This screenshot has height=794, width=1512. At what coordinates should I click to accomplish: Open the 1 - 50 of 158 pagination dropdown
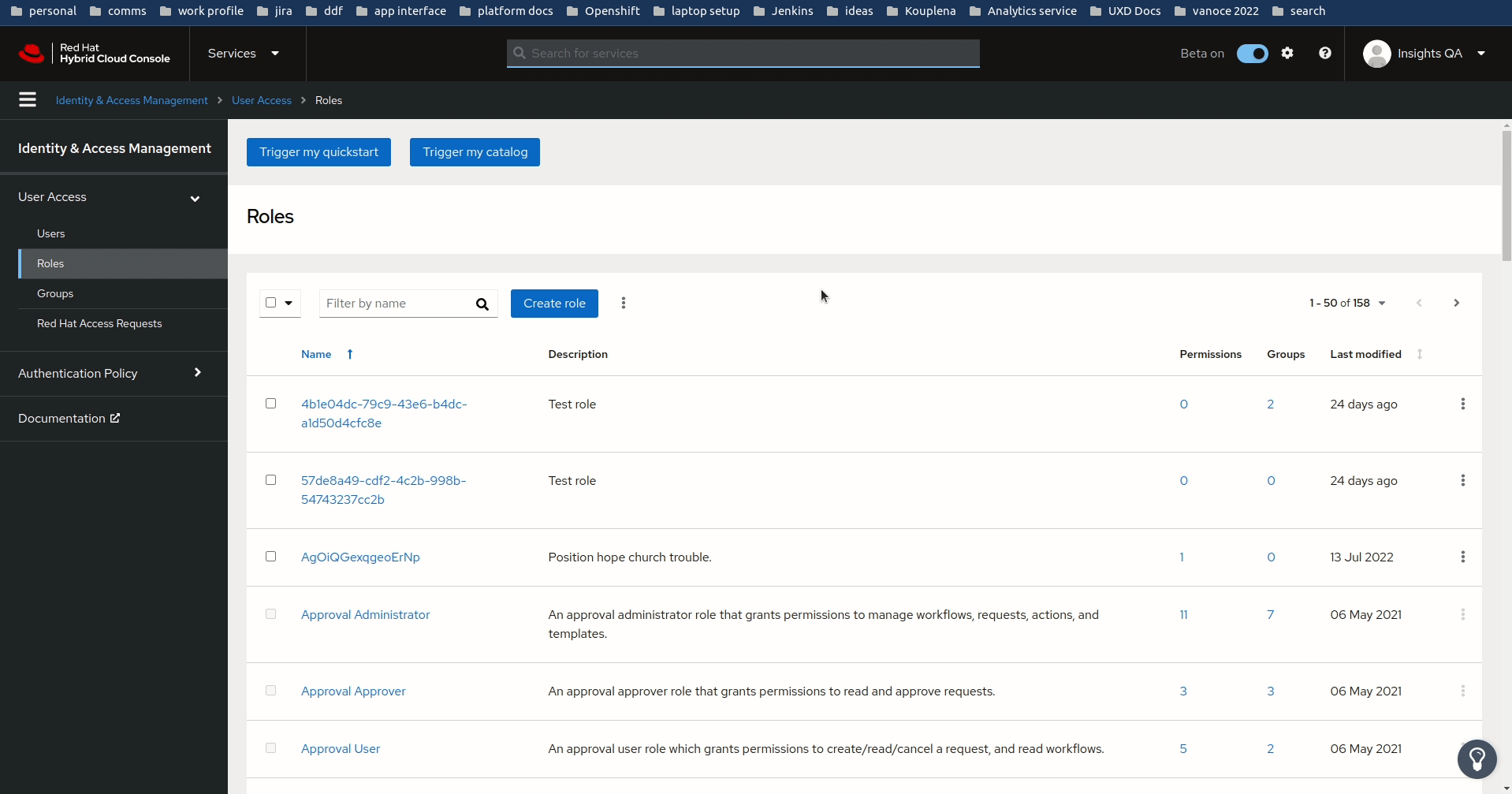pos(1347,303)
